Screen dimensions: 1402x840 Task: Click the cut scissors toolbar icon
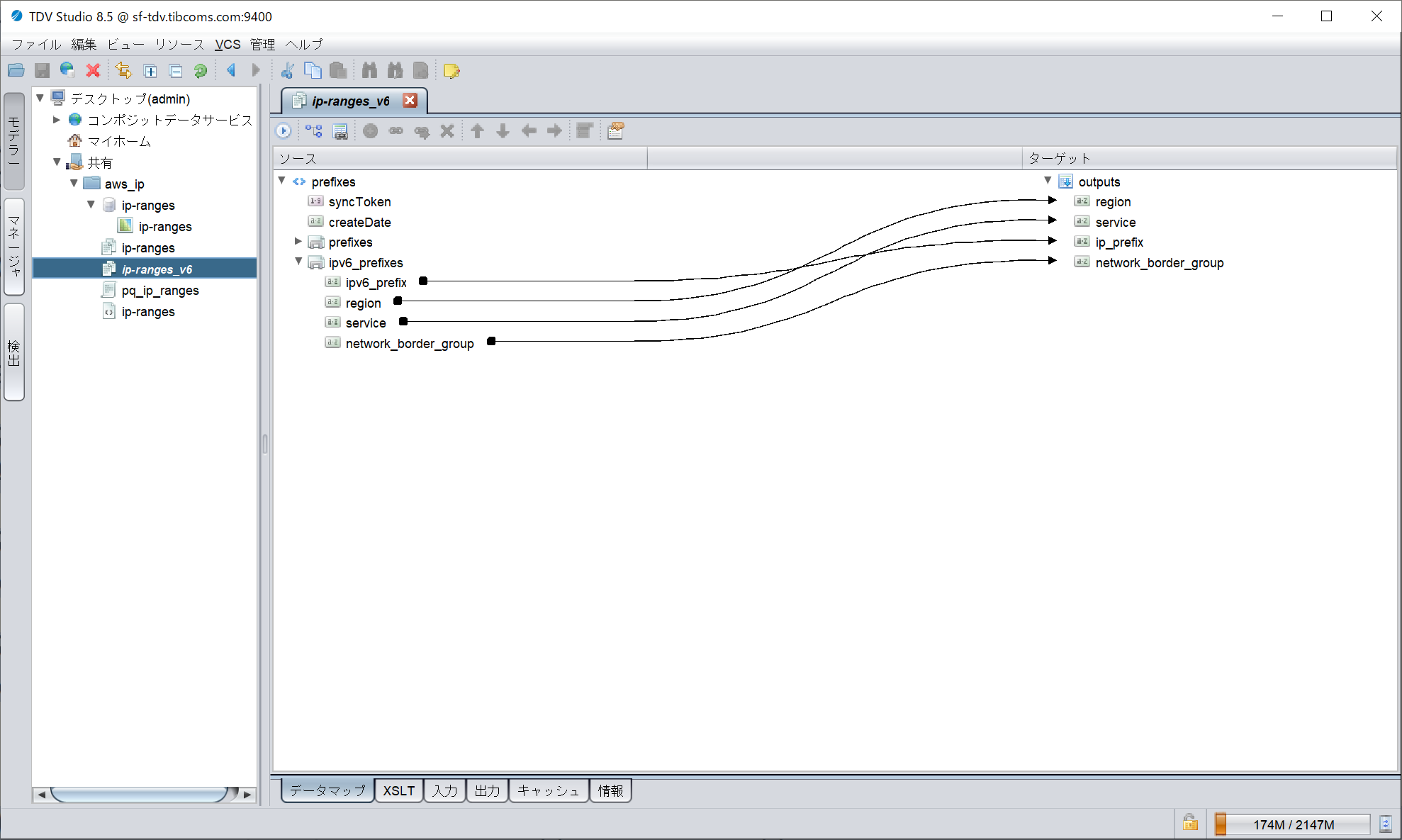(287, 70)
